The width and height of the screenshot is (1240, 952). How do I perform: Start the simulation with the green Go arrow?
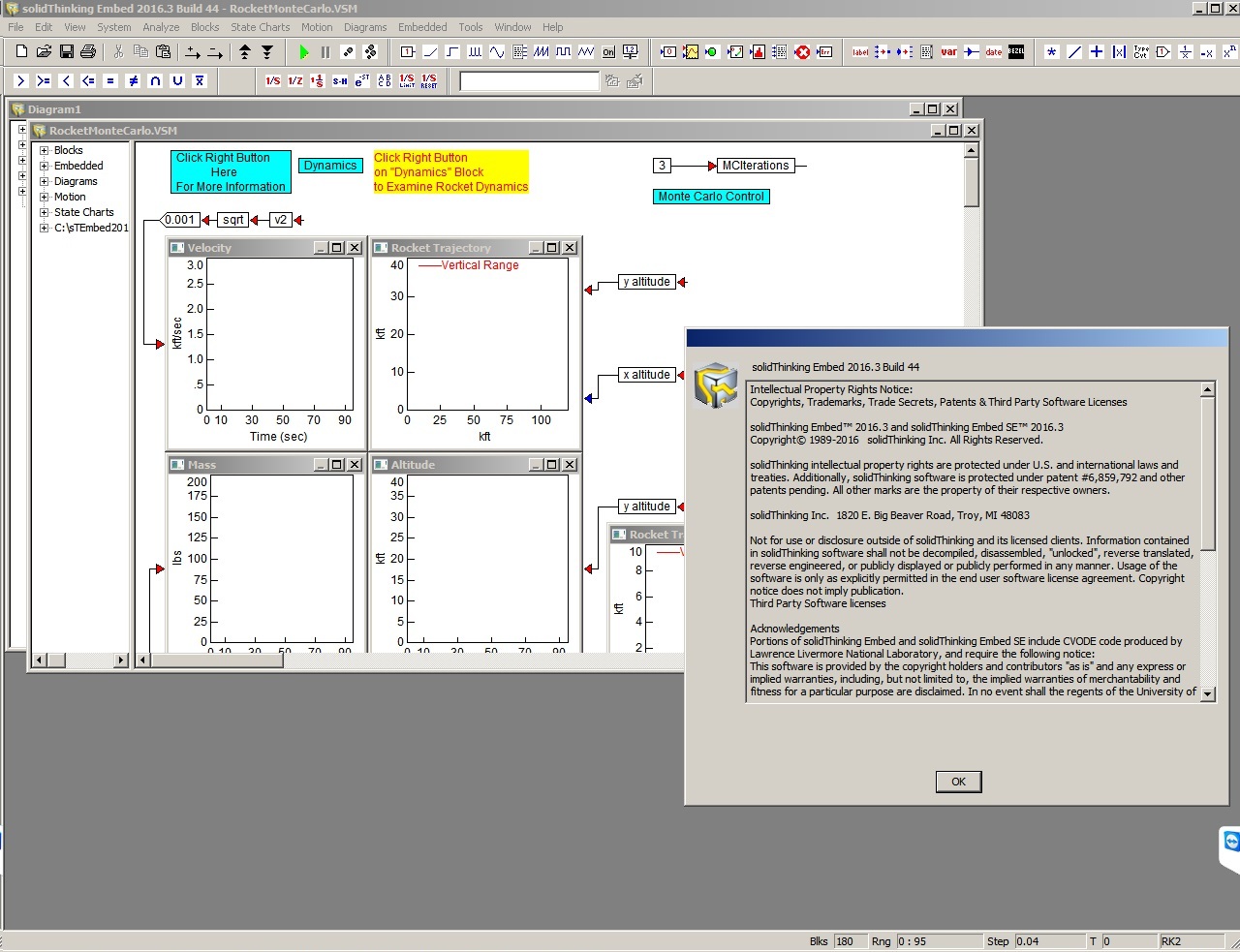click(304, 52)
